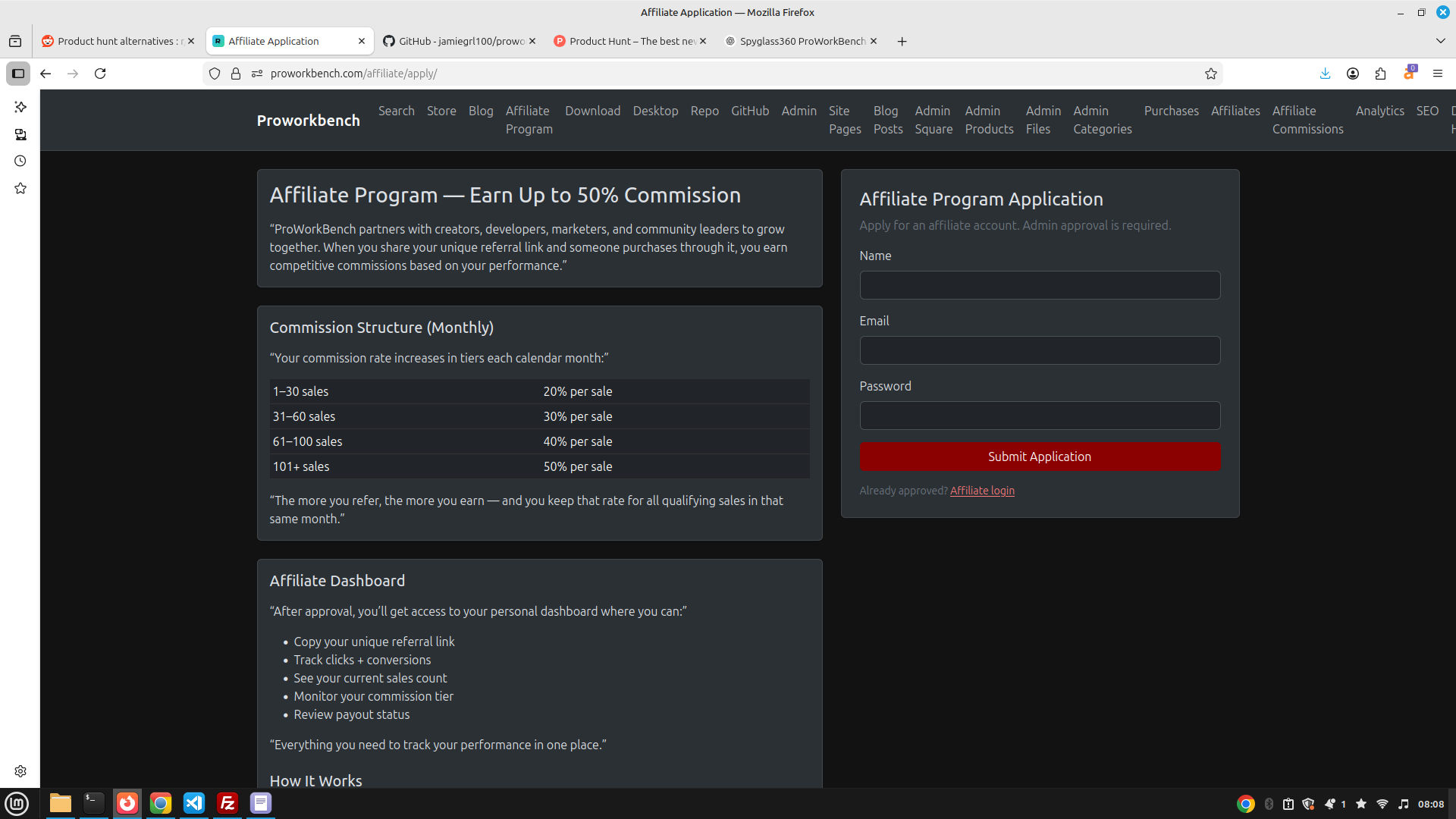Click the tracking protection shield in address bar

click(x=215, y=74)
